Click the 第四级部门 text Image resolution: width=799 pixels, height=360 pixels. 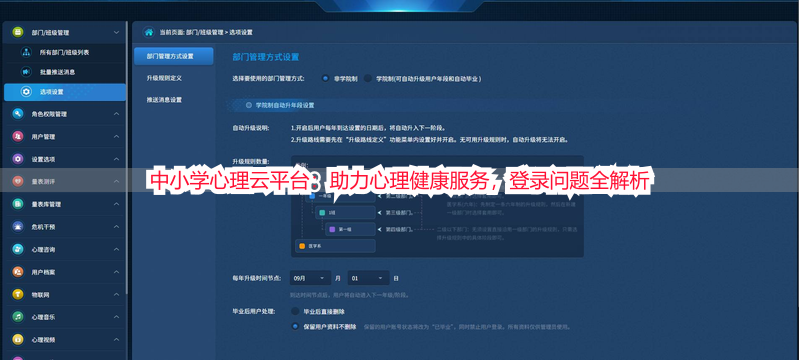(x=400, y=229)
